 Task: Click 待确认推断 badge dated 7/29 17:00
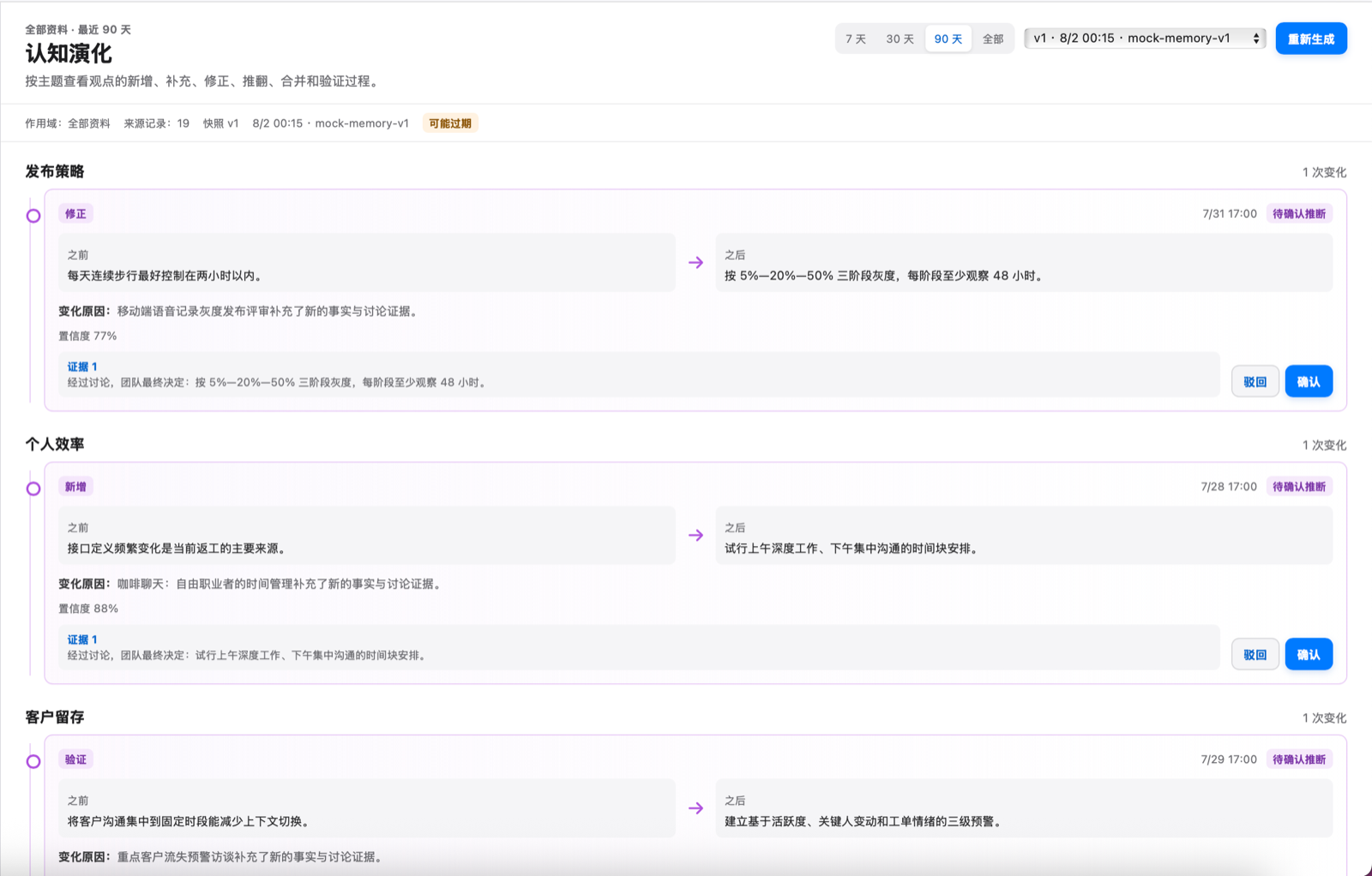[x=1299, y=759]
